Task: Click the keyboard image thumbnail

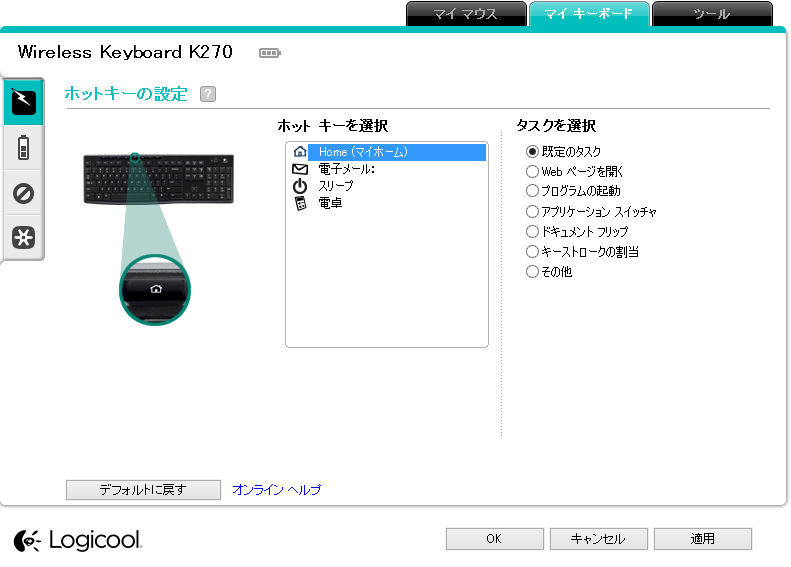Action: pyautogui.click(x=158, y=179)
